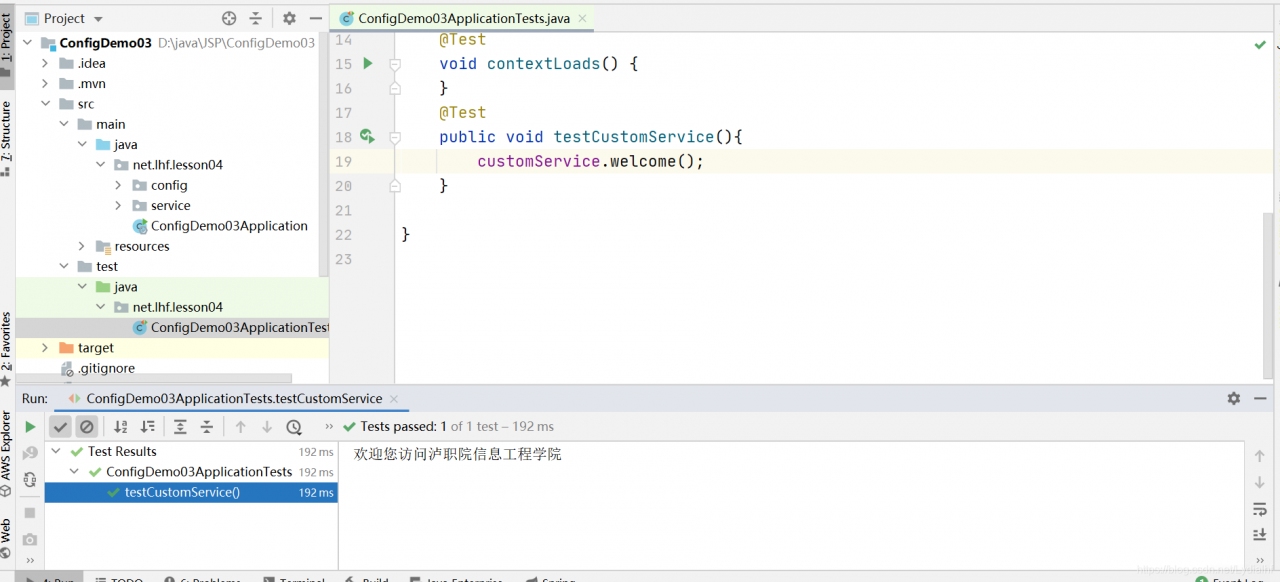This screenshot has width=1280, height=582.
Task: Toggle auto-test rerun icon
Action: tap(30, 480)
